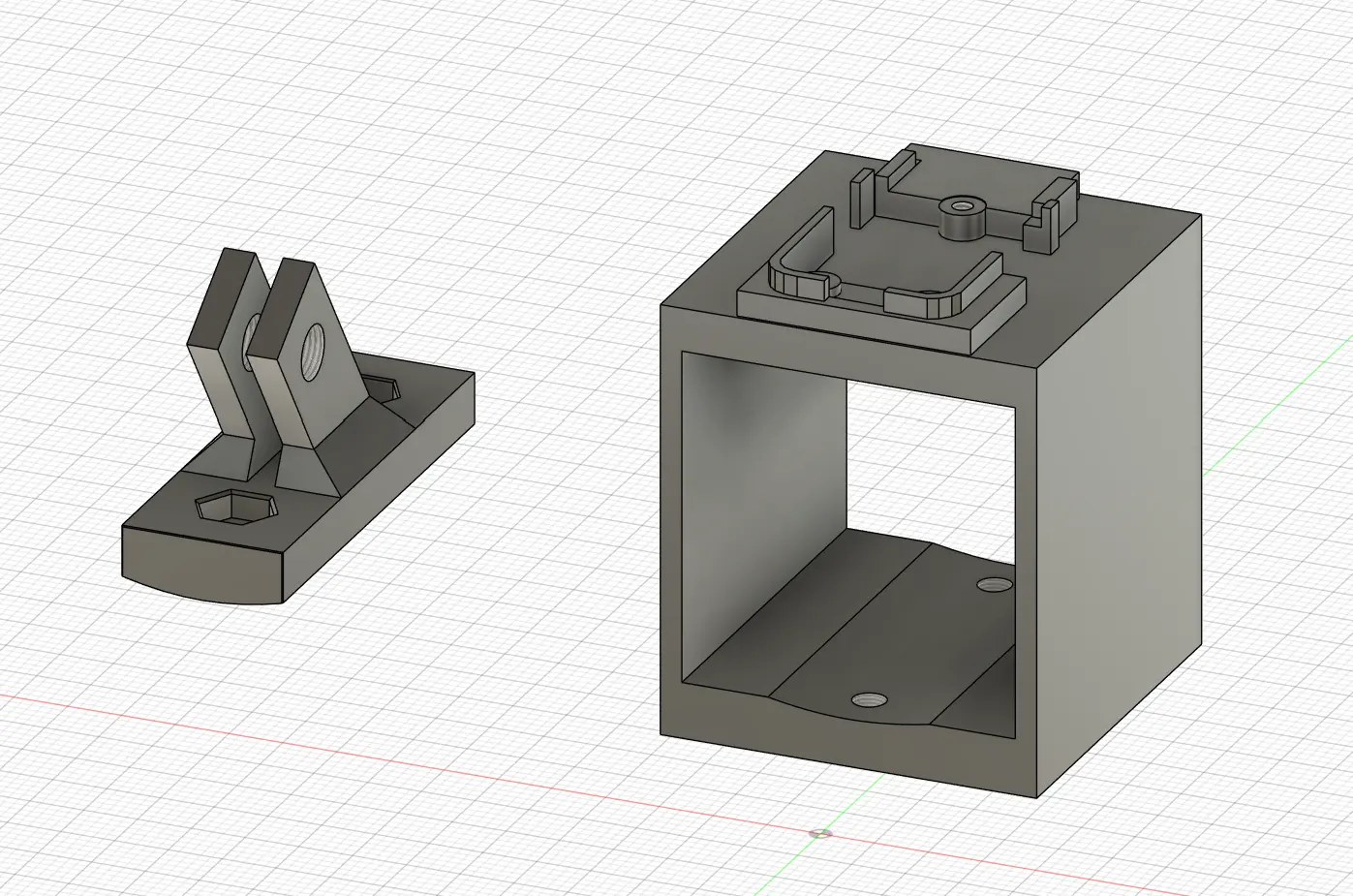Select the curved front face of the bracket base
The image size is (1353, 896).
coord(201,567)
